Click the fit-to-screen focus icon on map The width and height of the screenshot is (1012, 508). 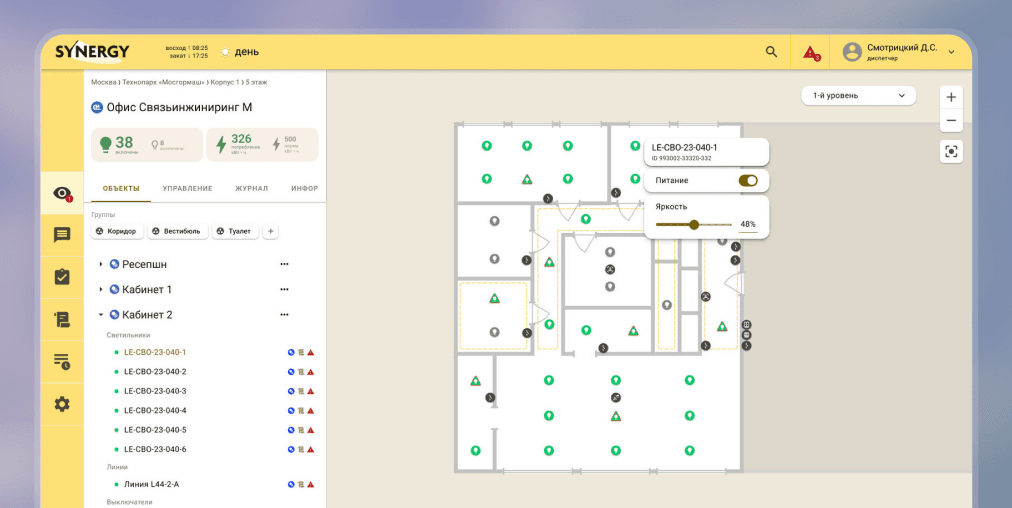coord(951,152)
